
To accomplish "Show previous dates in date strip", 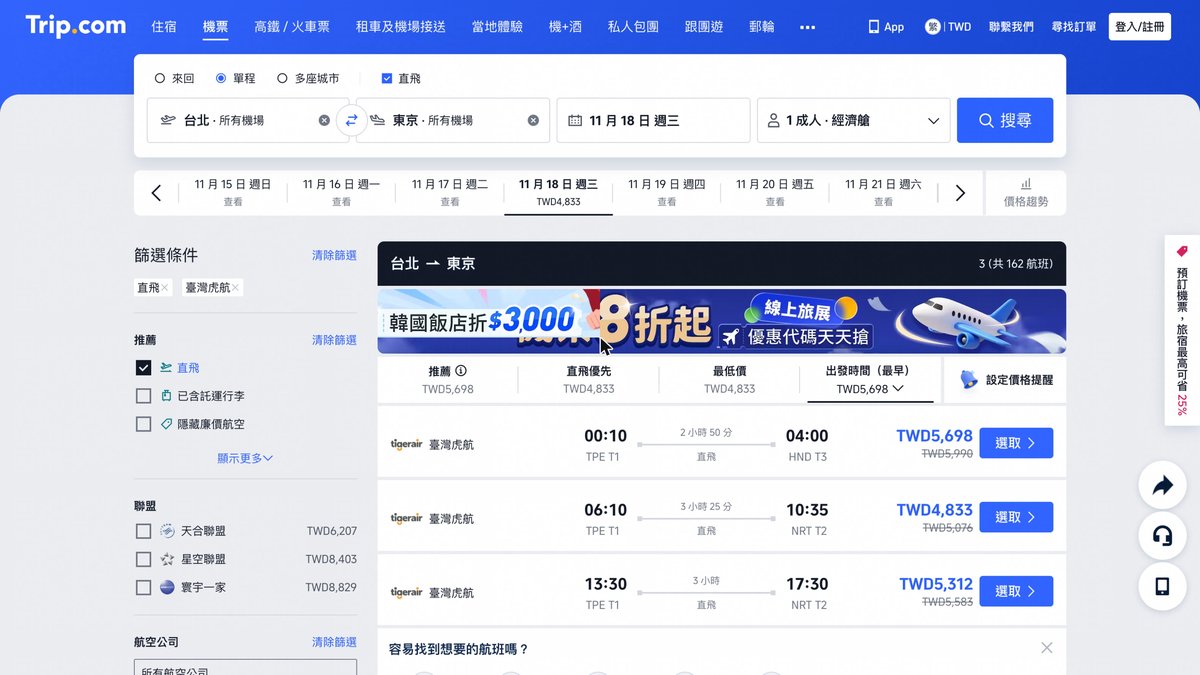I will coord(156,193).
